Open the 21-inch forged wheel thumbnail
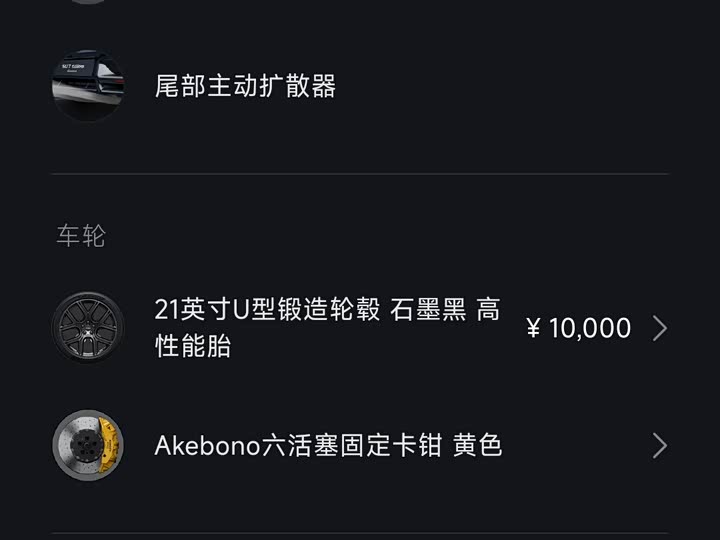The height and width of the screenshot is (540, 720). (x=88, y=328)
